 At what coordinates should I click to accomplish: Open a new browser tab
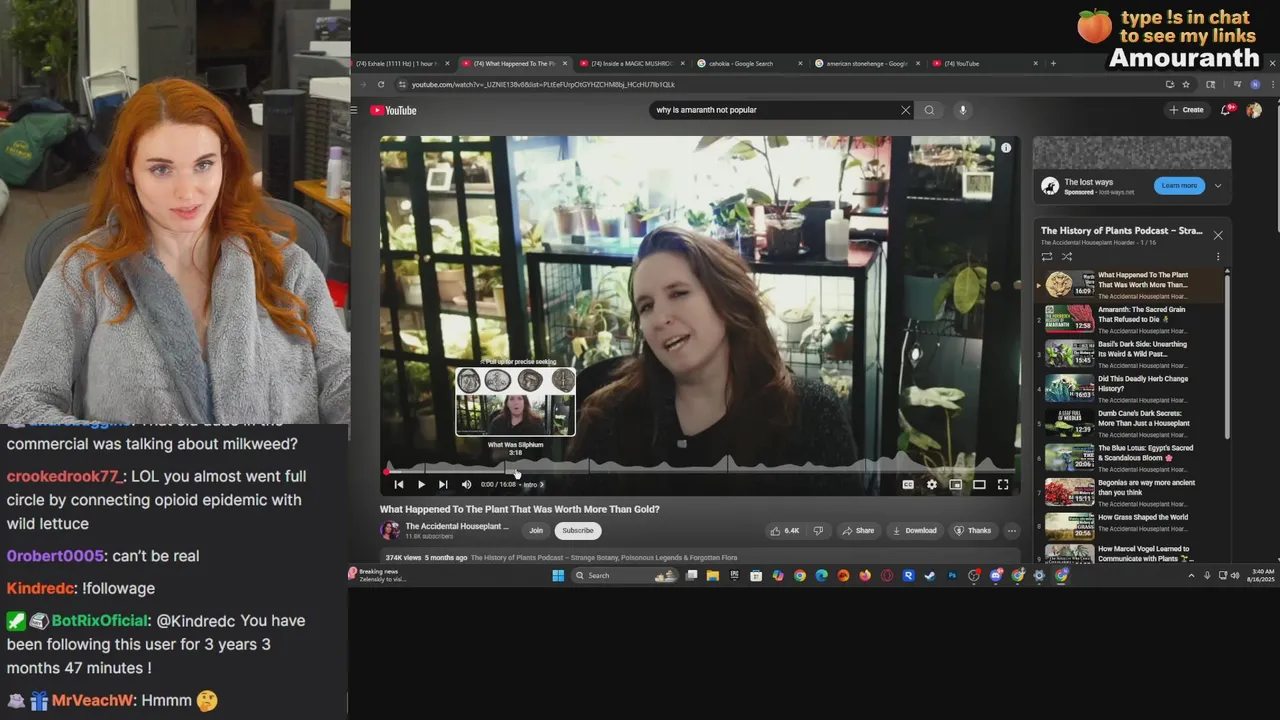click(1053, 64)
